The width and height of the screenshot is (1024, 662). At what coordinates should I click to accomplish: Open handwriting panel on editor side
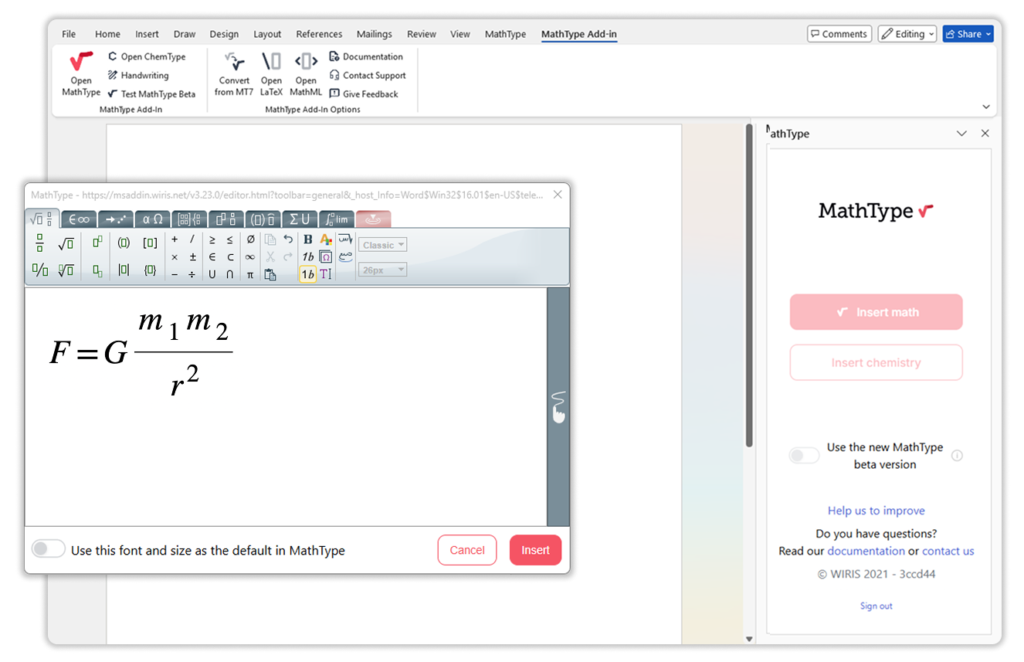(558, 406)
